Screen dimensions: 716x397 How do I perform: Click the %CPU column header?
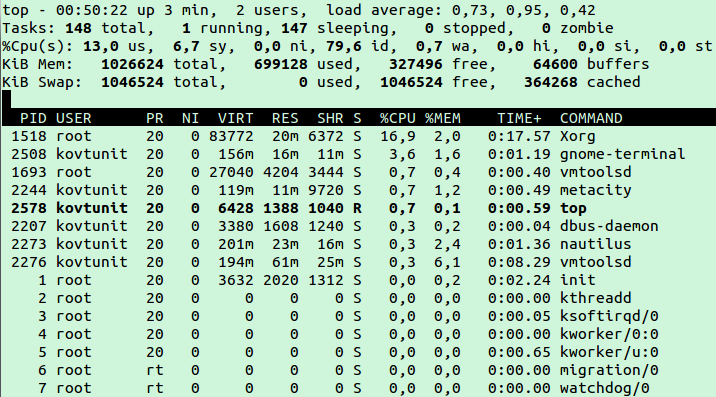click(x=398, y=118)
